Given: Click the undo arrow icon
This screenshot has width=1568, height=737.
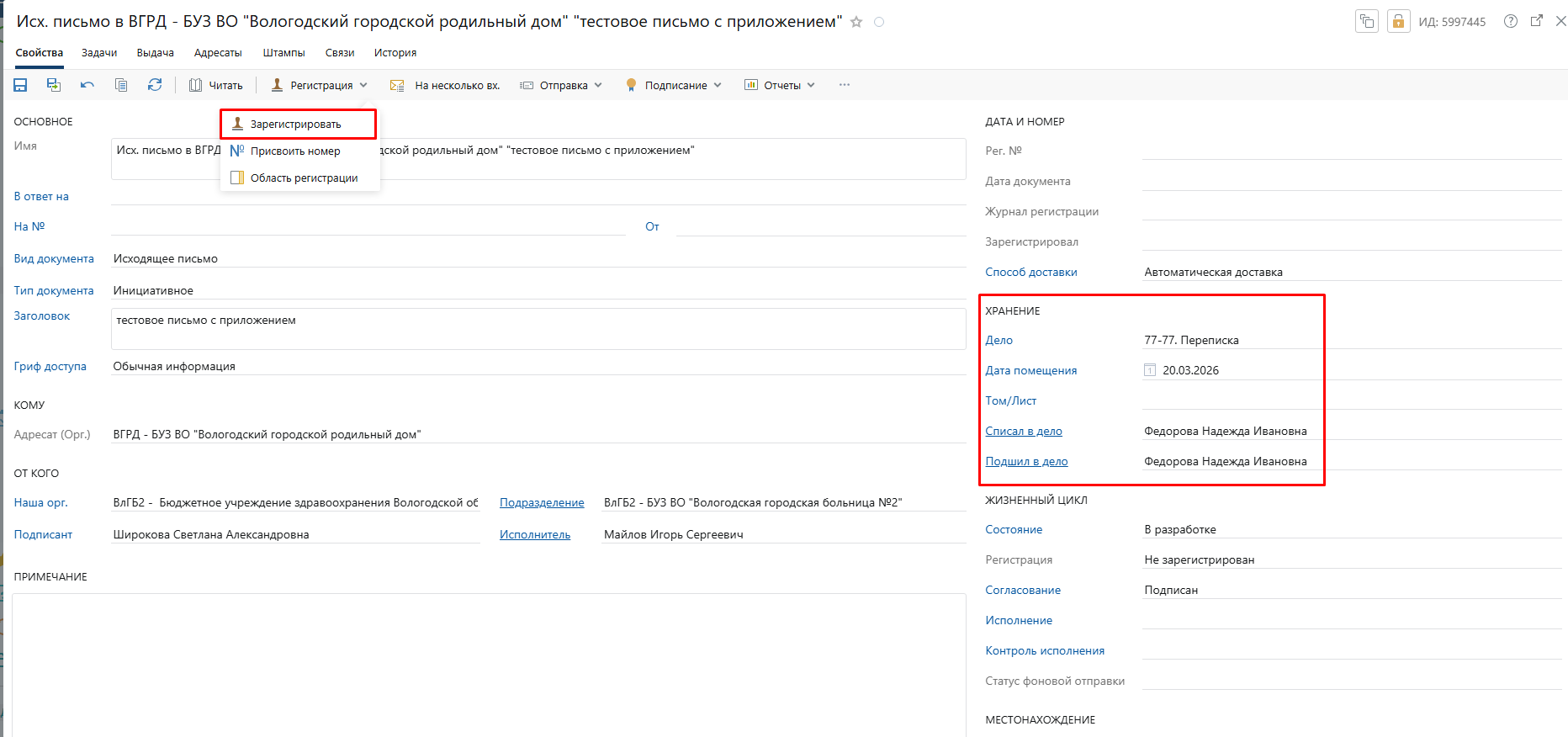Looking at the screenshot, I should (87, 85).
